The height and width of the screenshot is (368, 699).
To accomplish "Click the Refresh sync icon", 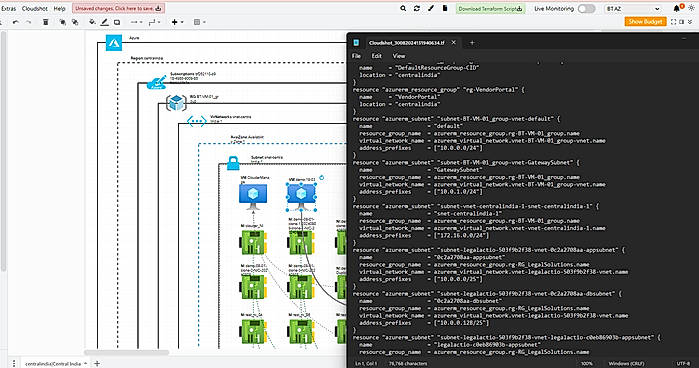I will click(417, 8).
